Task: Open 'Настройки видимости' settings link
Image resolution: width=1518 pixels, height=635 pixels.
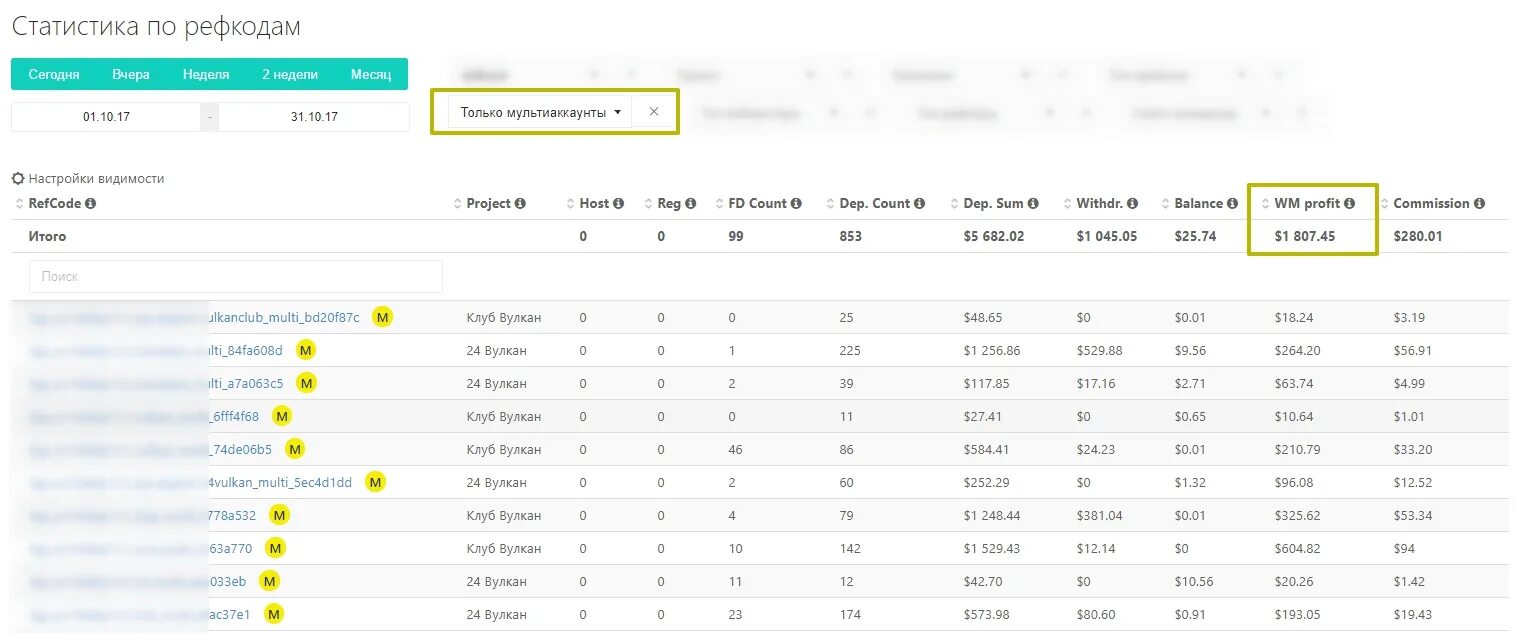Action: [96, 179]
